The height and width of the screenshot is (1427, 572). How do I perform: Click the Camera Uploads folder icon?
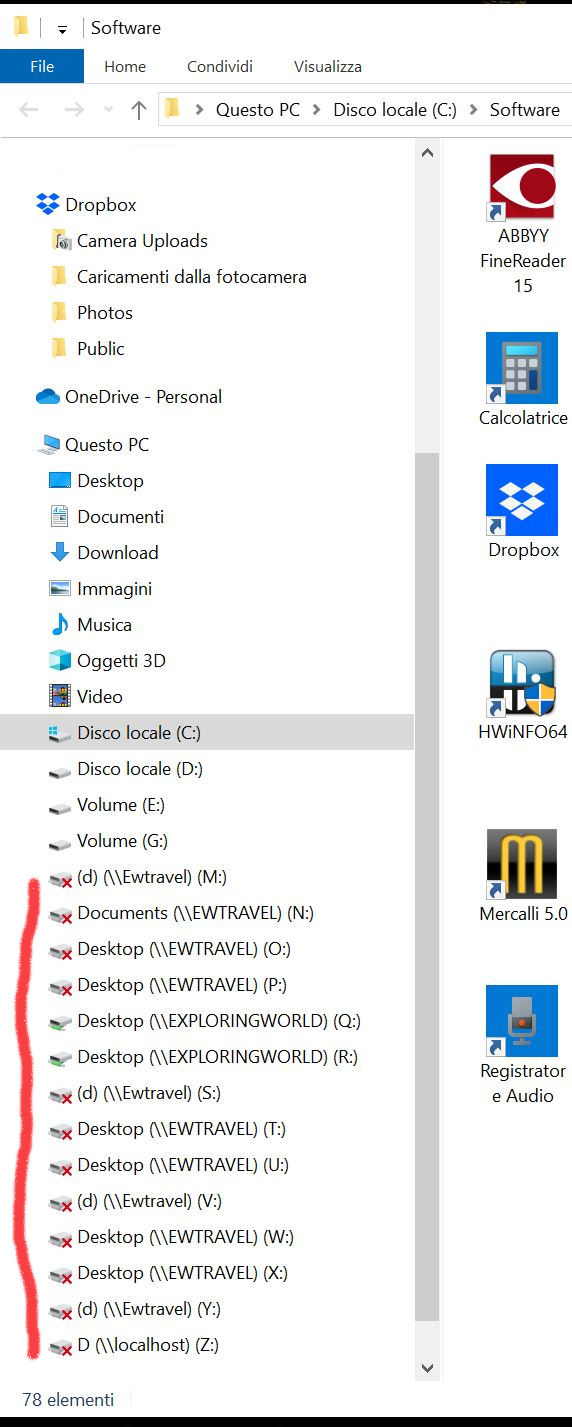pyautogui.click(x=60, y=241)
